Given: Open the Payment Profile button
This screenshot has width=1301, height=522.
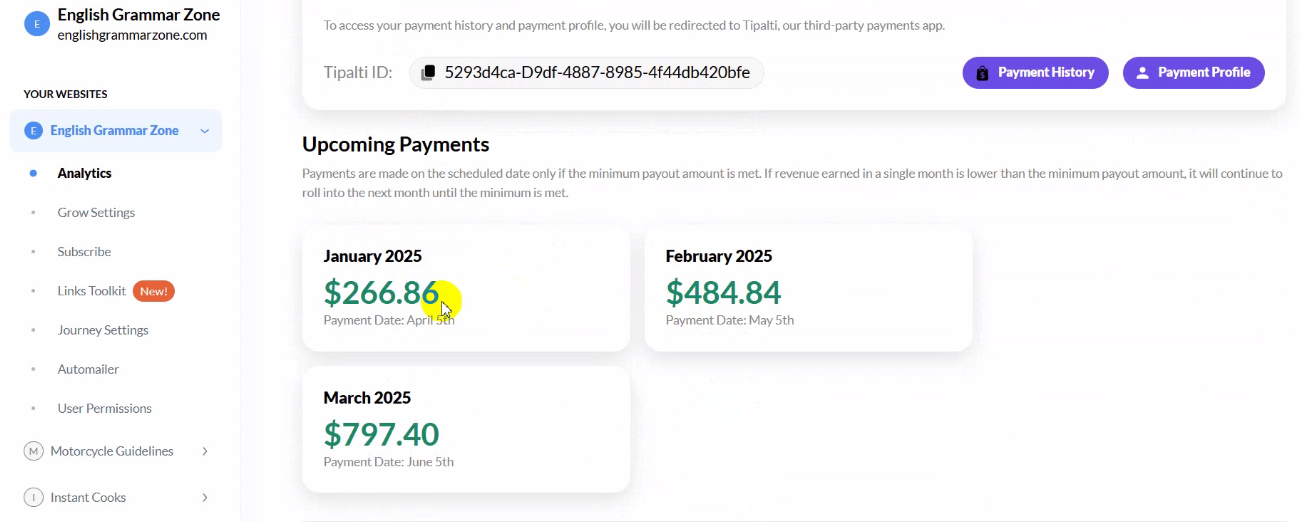Looking at the screenshot, I should coord(1194,73).
